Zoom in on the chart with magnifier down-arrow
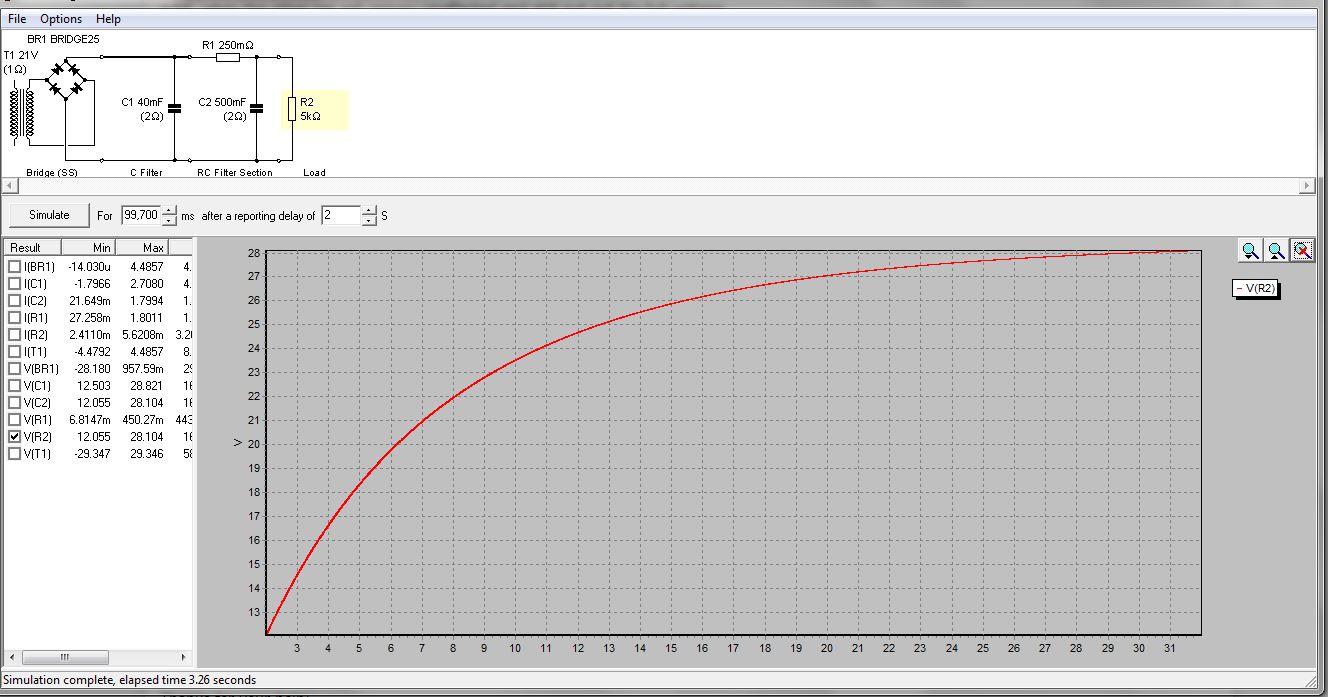This screenshot has height=697, width=1328. click(x=1250, y=251)
